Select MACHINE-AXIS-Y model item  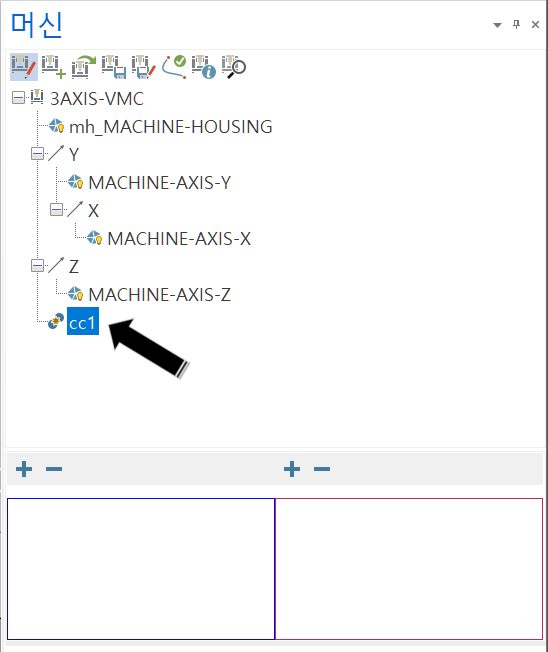point(160,183)
